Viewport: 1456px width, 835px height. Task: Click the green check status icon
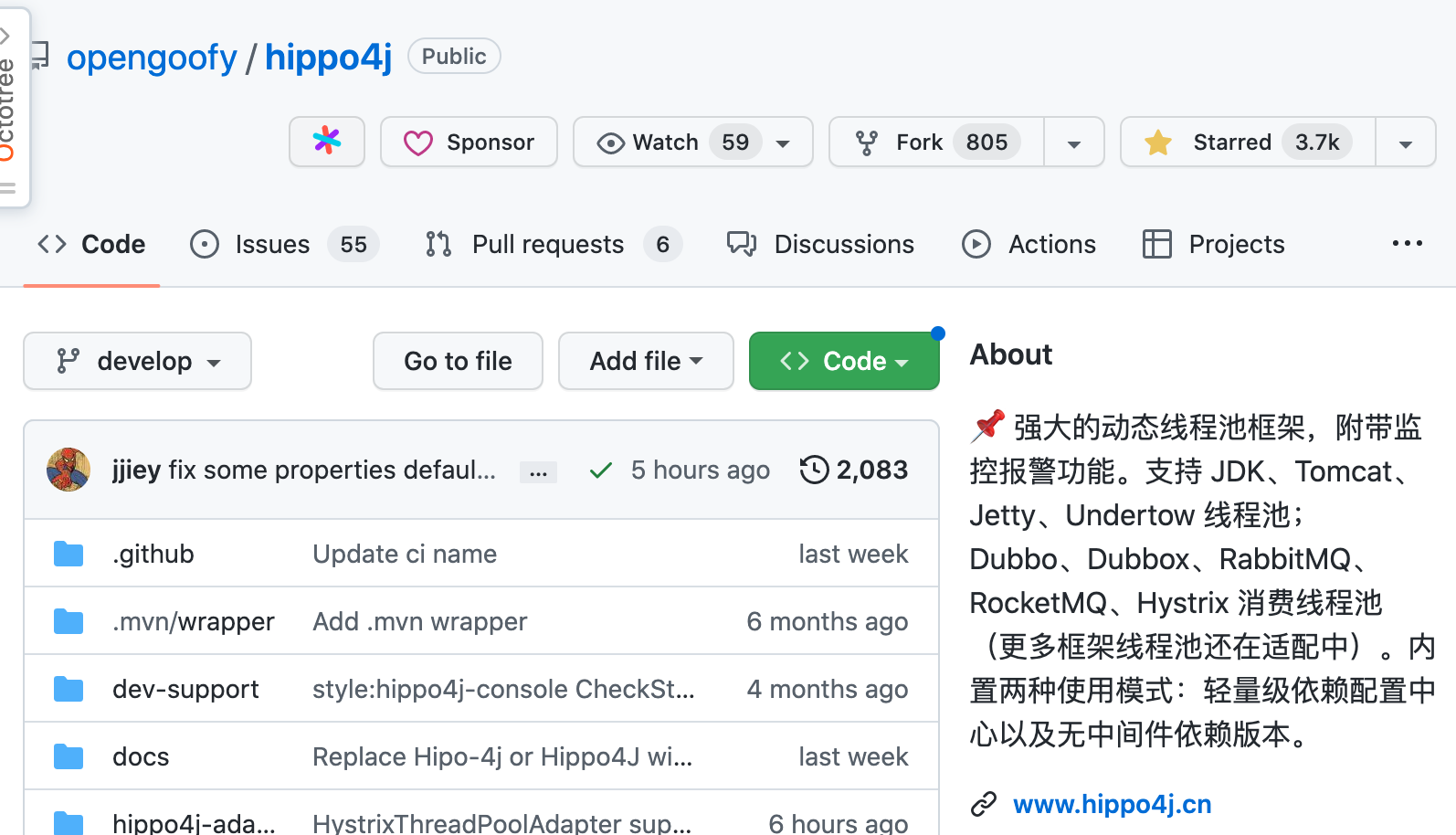click(600, 470)
